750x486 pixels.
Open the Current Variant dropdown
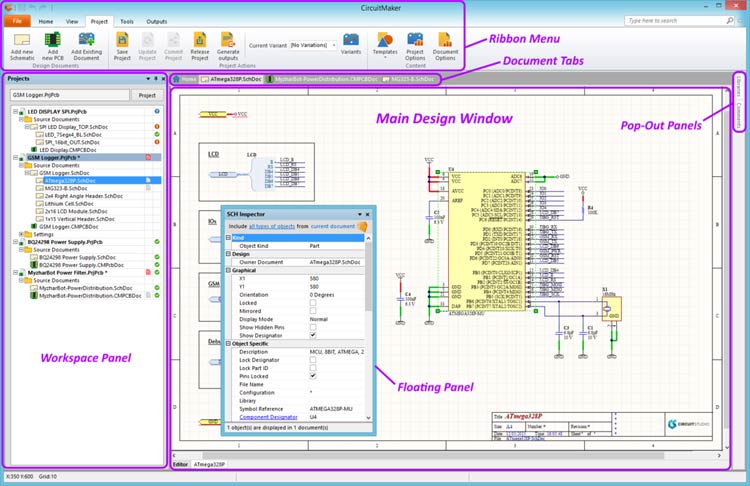(x=333, y=45)
